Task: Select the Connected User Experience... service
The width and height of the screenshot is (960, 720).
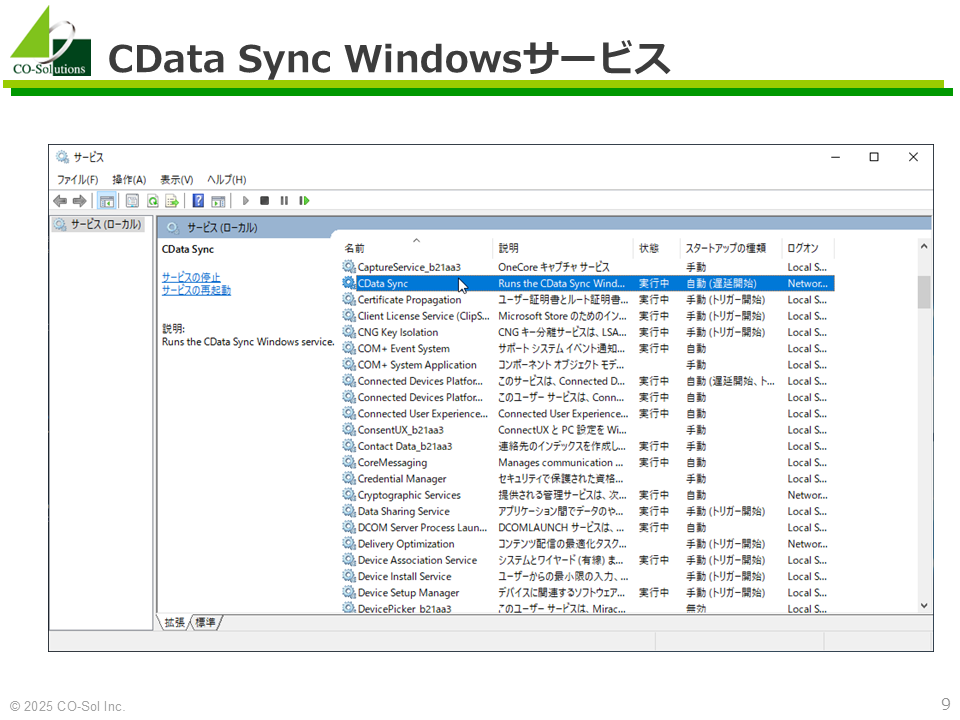Action: coord(588,414)
